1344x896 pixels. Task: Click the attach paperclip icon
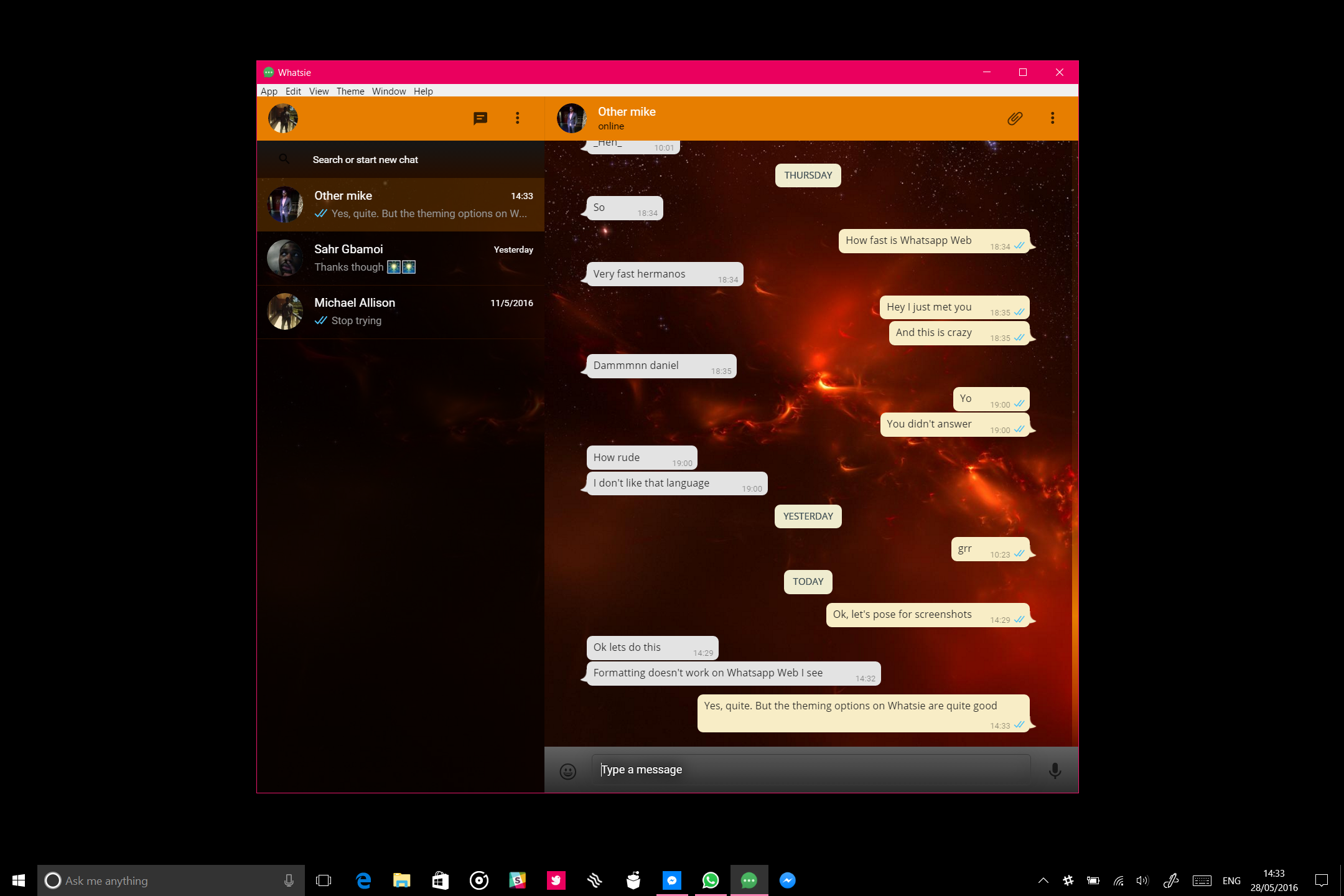1015,118
